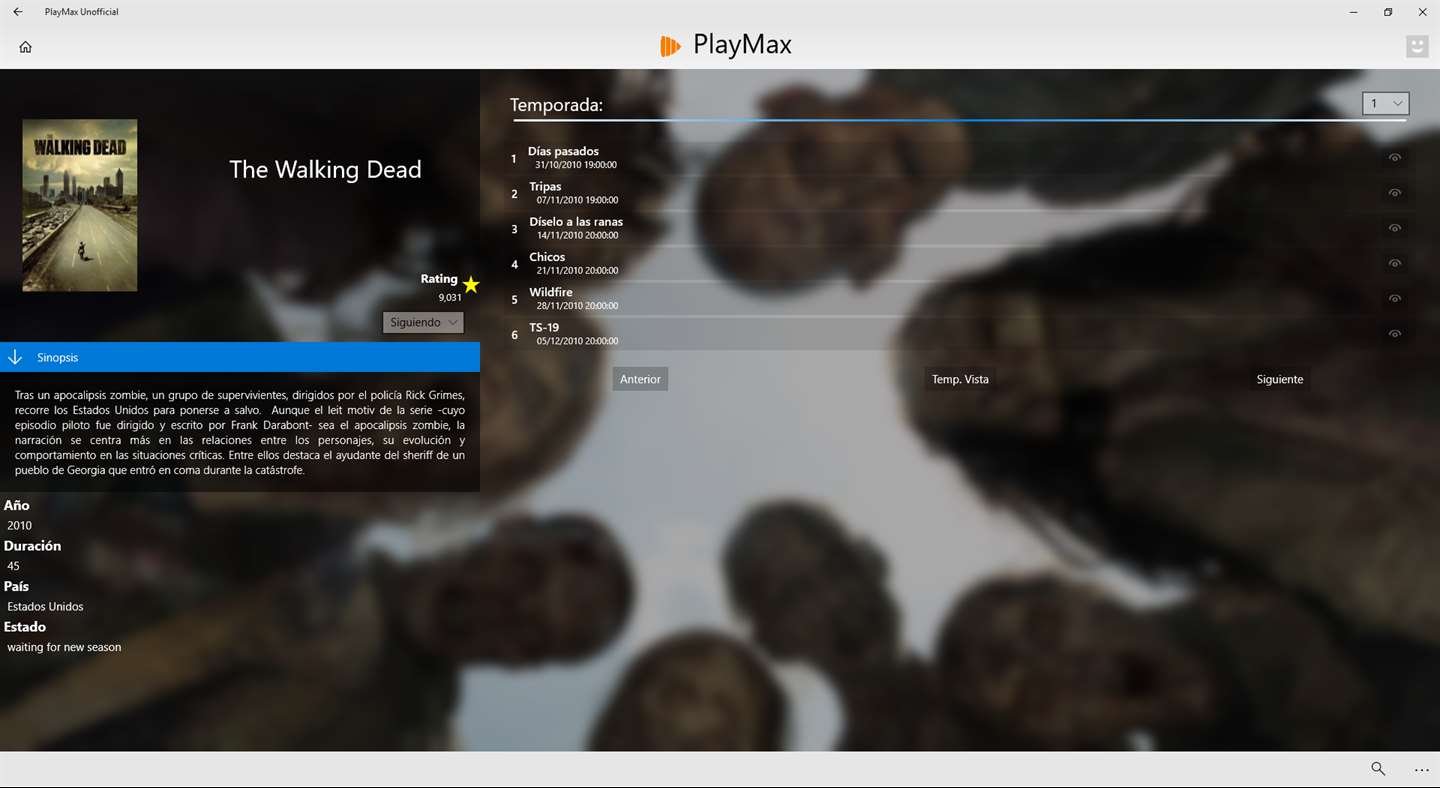Go to the Anterior season
This screenshot has height=788, width=1440.
[640, 379]
